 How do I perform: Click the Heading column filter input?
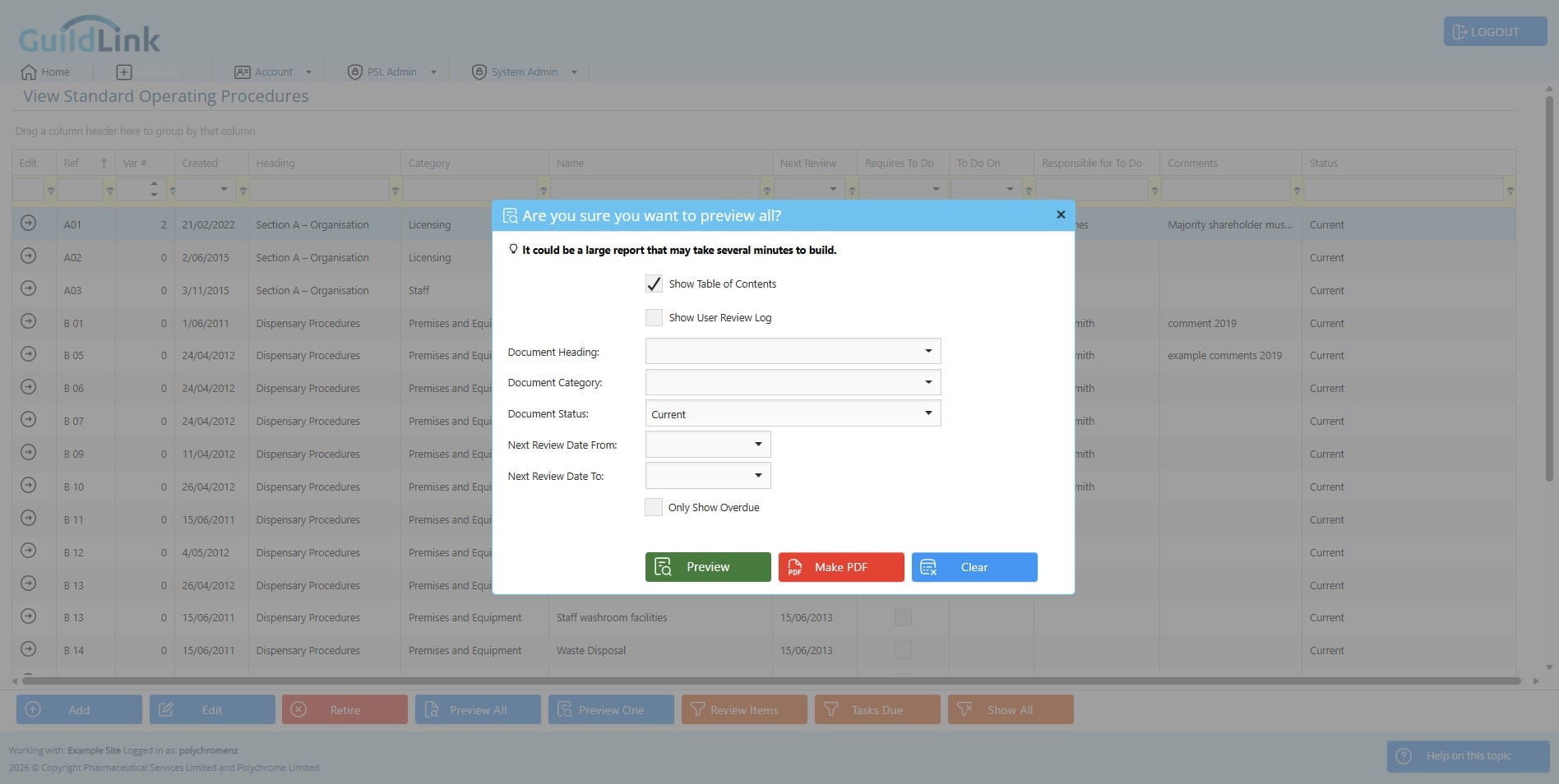pos(319,190)
